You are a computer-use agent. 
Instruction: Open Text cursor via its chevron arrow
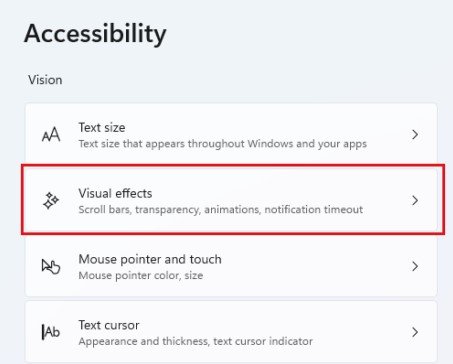[415, 332]
